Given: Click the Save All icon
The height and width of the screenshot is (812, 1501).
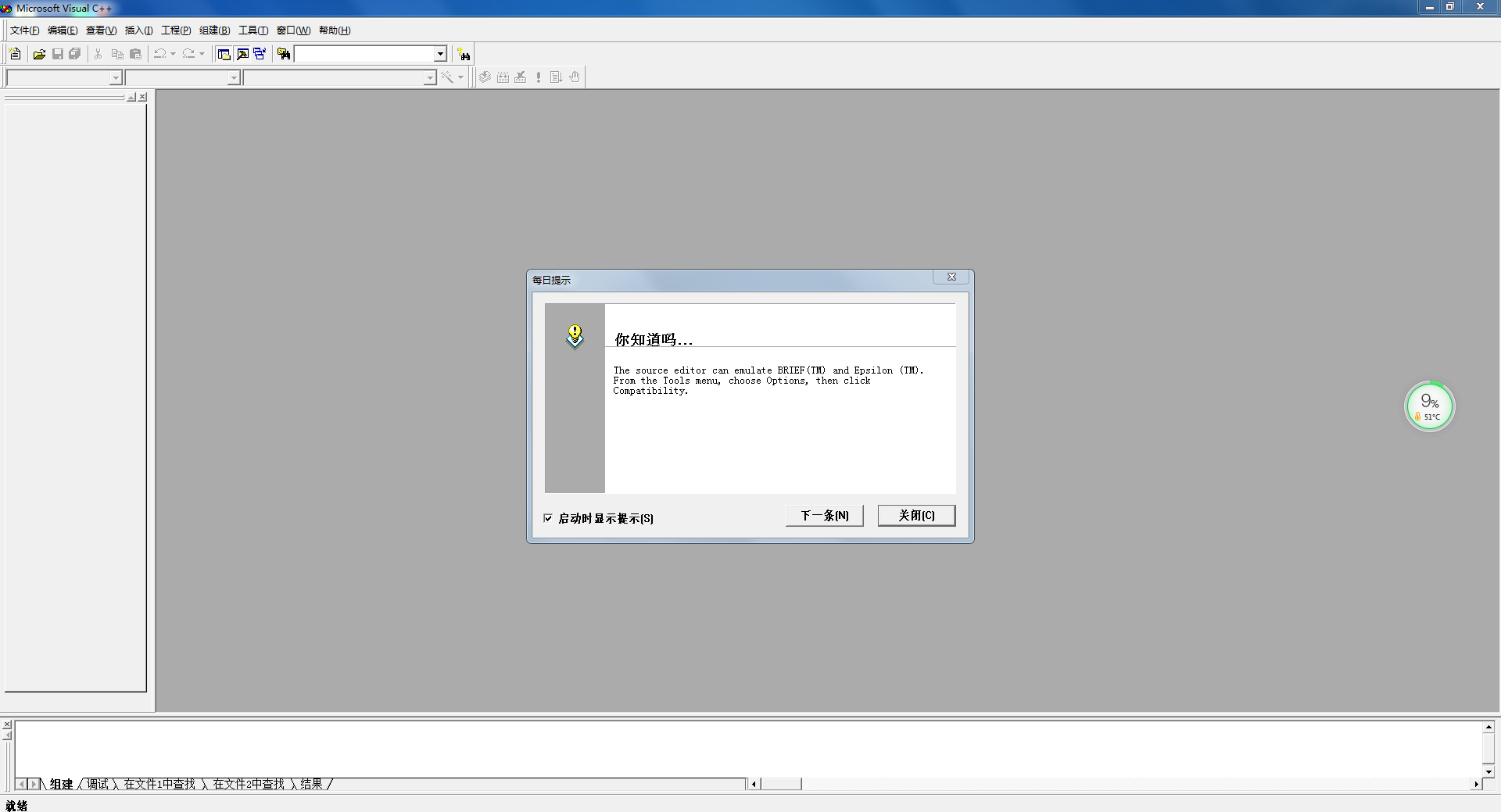Looking at the screenshot, I should (75, 54).
